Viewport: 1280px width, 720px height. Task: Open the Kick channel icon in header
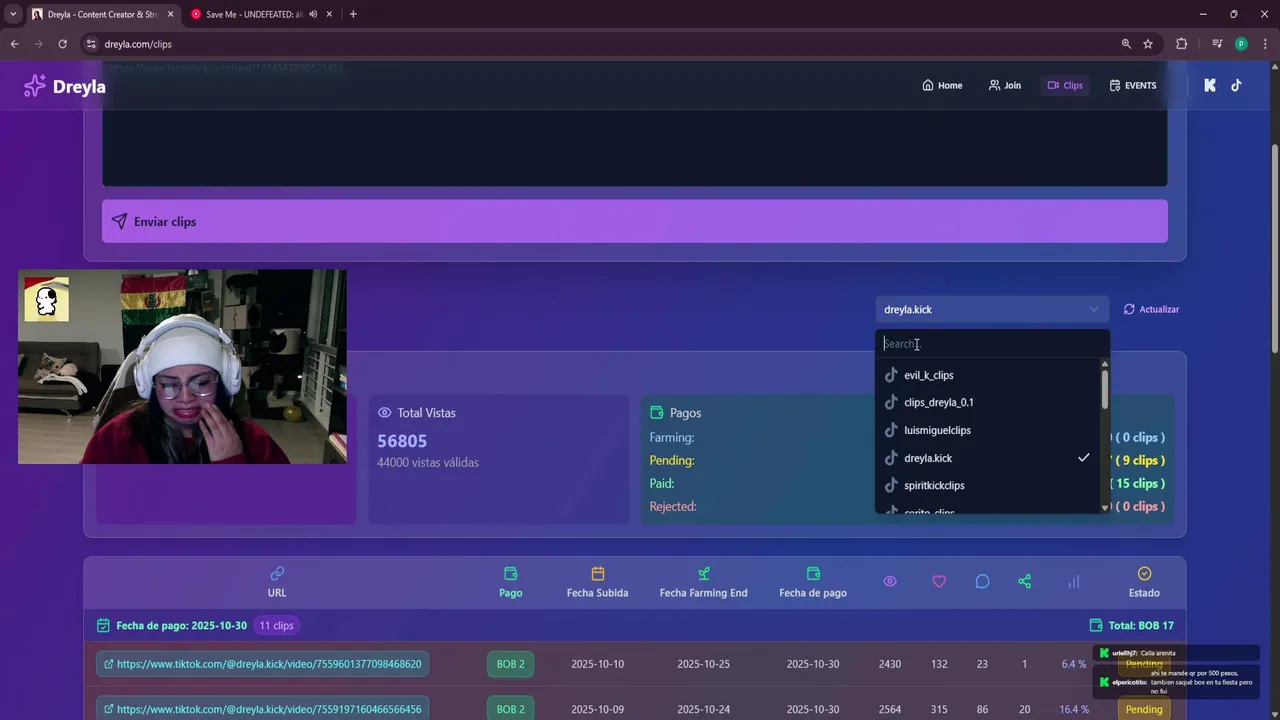1210,85
